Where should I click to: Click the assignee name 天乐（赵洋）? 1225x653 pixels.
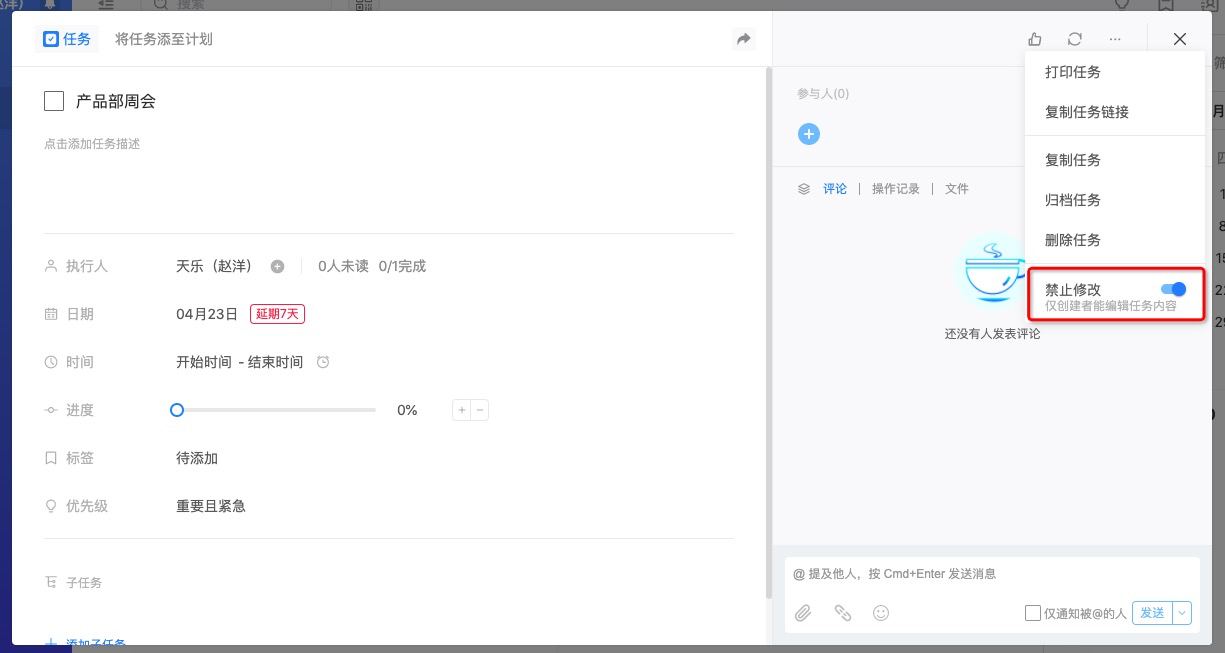coord(219,266)
